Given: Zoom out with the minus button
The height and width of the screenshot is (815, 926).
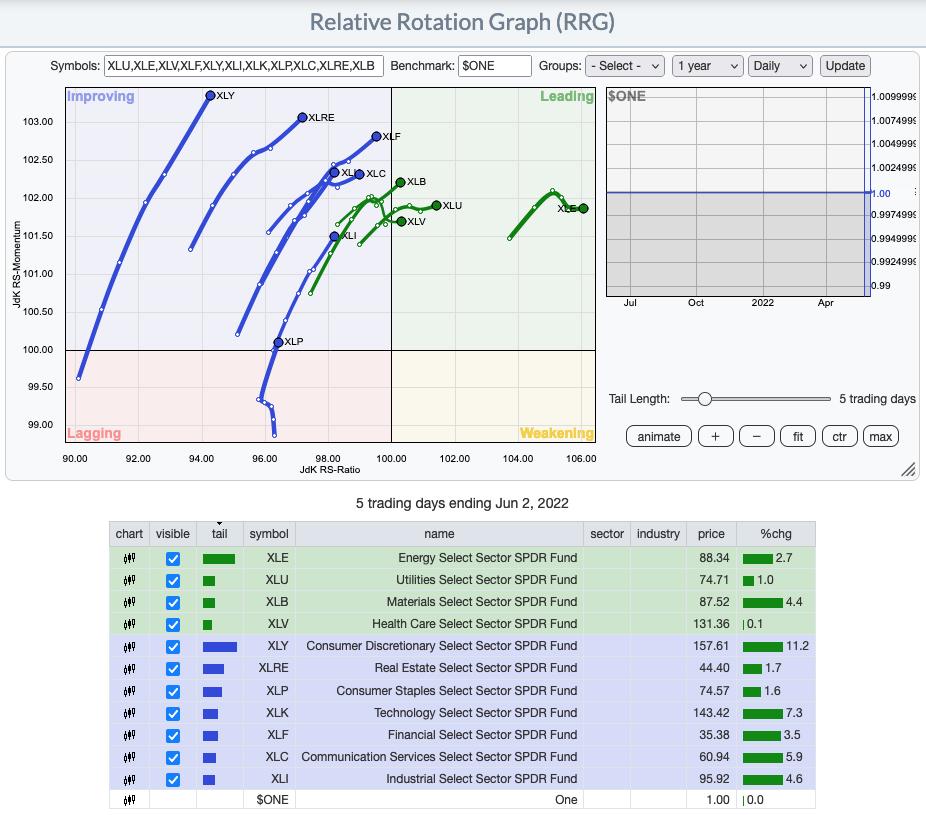Looking at the screenshot, I should [757, 436].
